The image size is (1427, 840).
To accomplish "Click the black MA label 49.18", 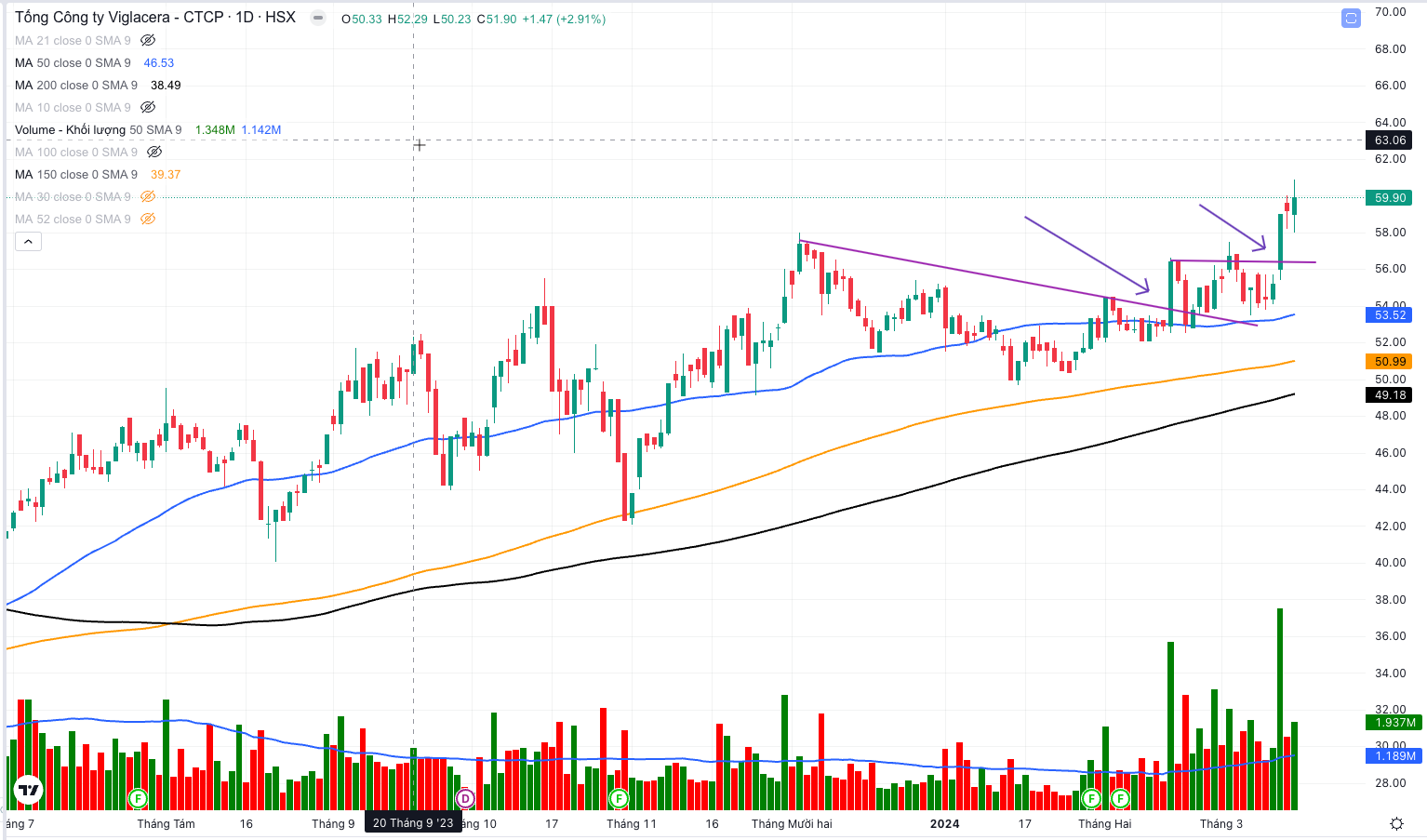I will 1390,395.
